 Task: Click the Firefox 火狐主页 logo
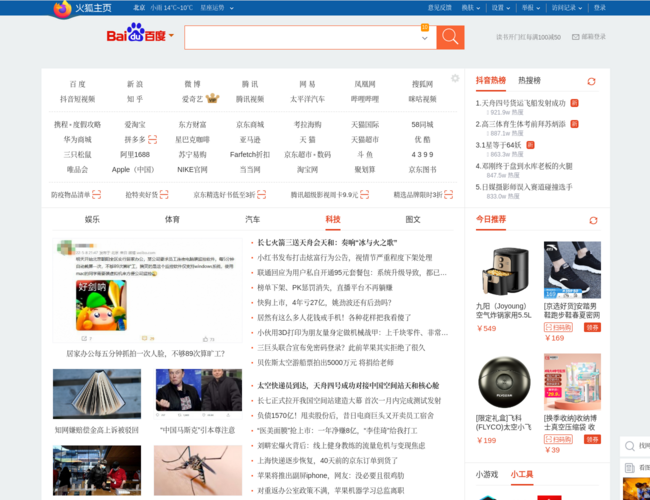click(82, 8)
